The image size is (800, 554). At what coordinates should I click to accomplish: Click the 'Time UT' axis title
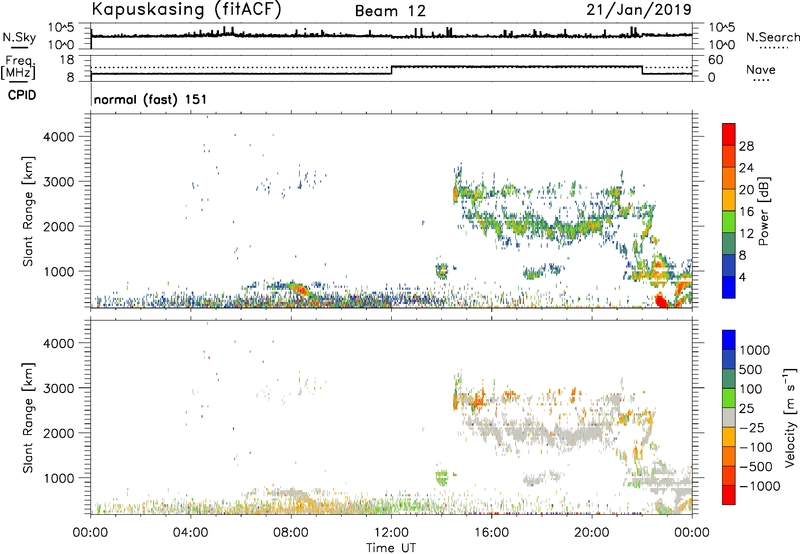tap(391, 548)
